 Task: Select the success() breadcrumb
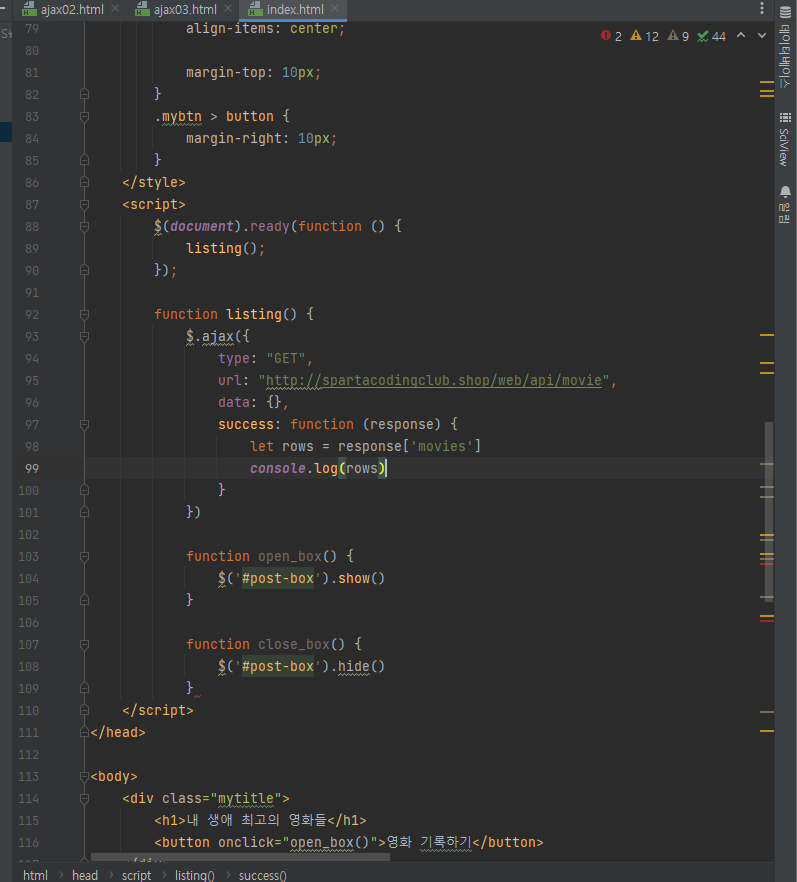[263, 875]
